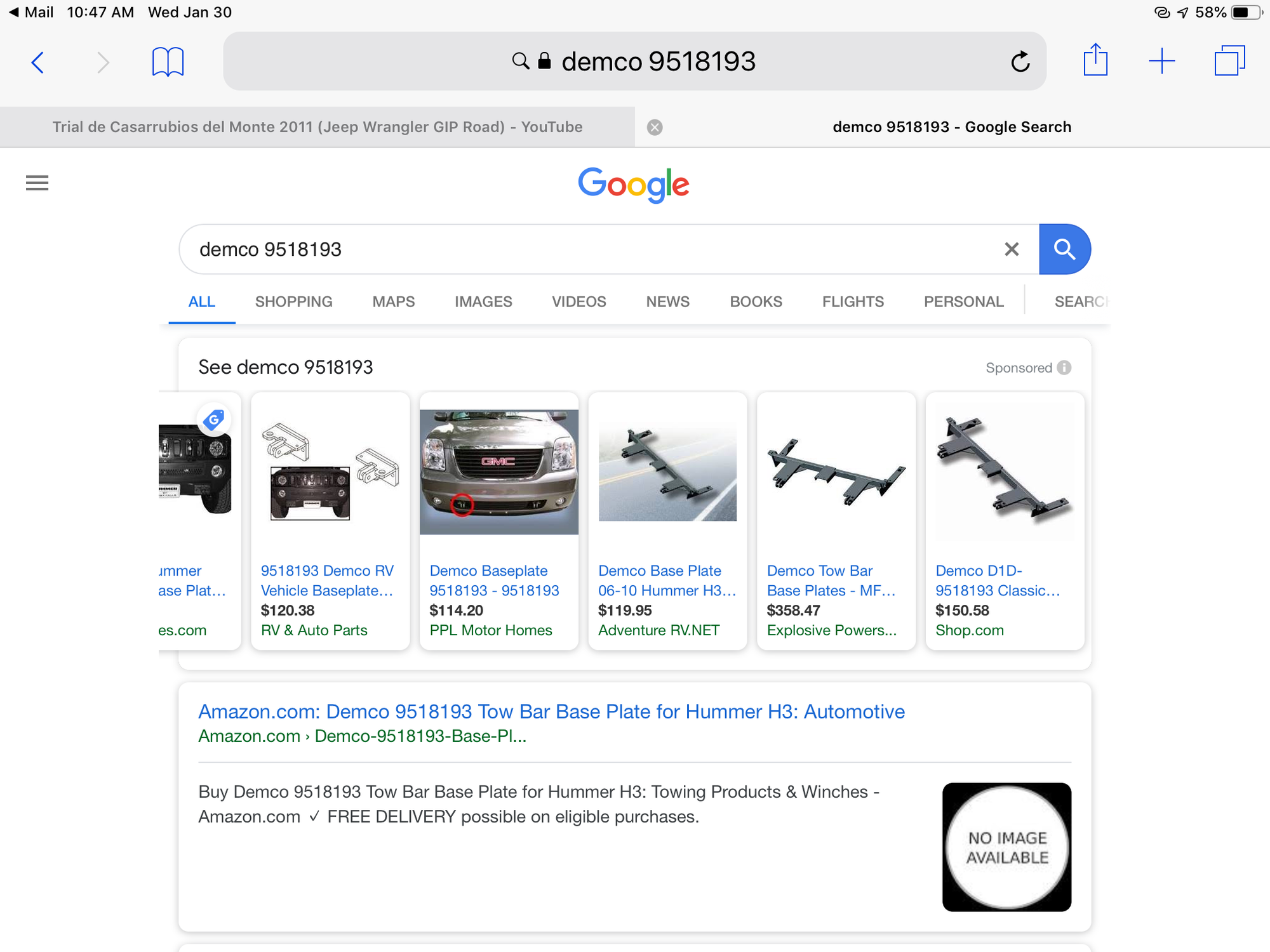
Task: Tap the Safari address bar
Action: tap(635, 62)
